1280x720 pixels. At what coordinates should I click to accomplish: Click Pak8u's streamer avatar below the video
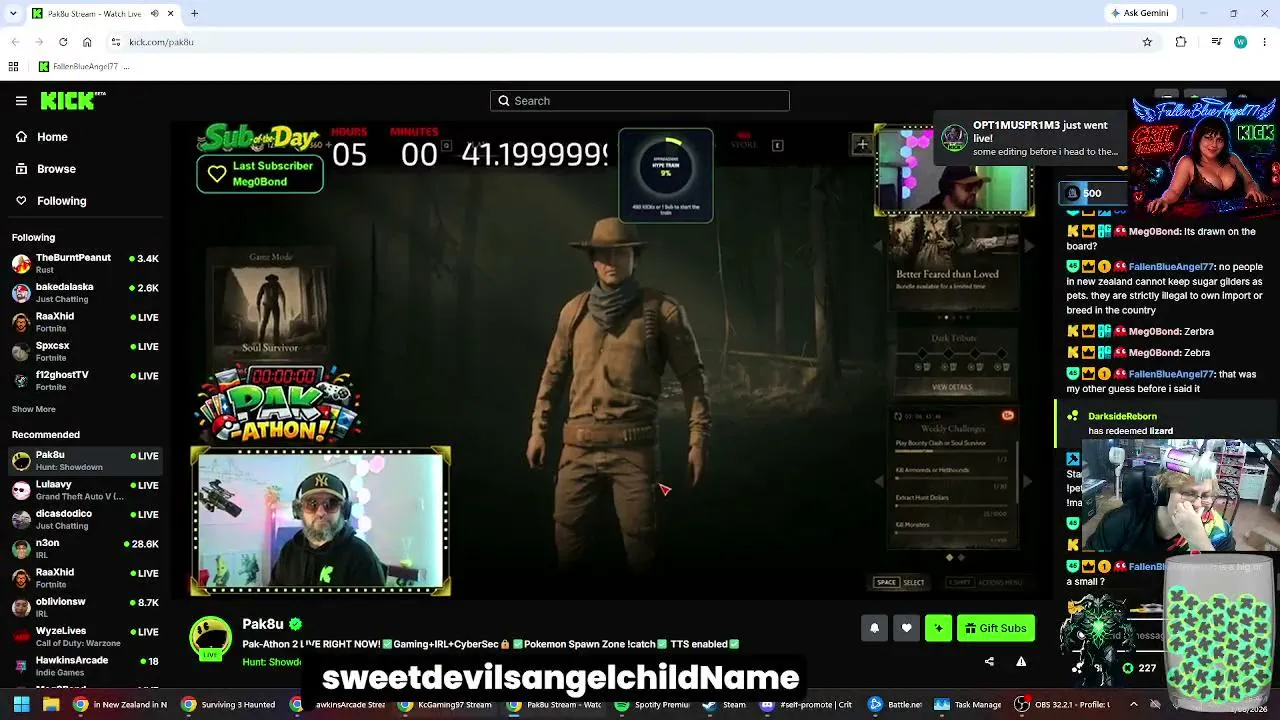click(211, 638)
